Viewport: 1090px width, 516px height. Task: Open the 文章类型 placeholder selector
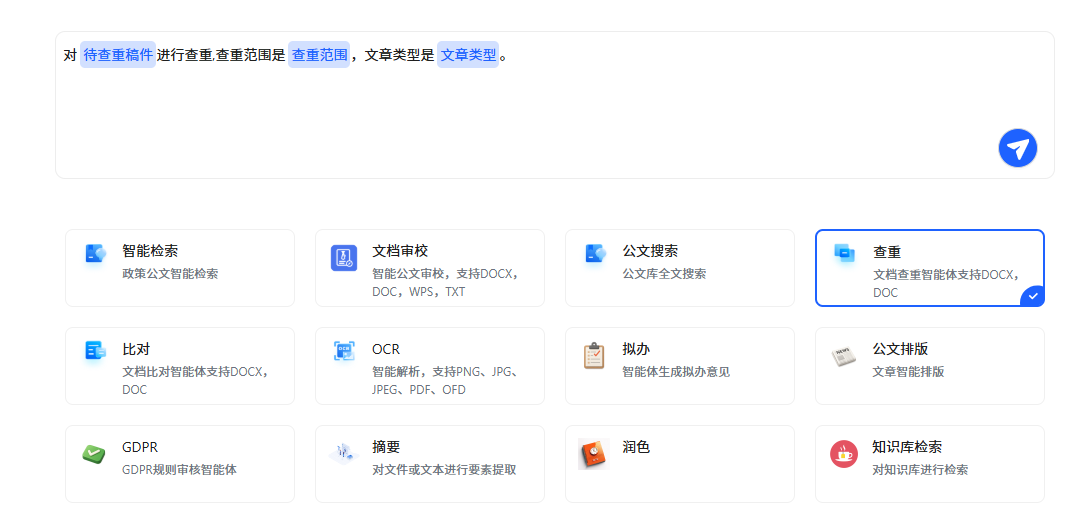click(468, 55)
